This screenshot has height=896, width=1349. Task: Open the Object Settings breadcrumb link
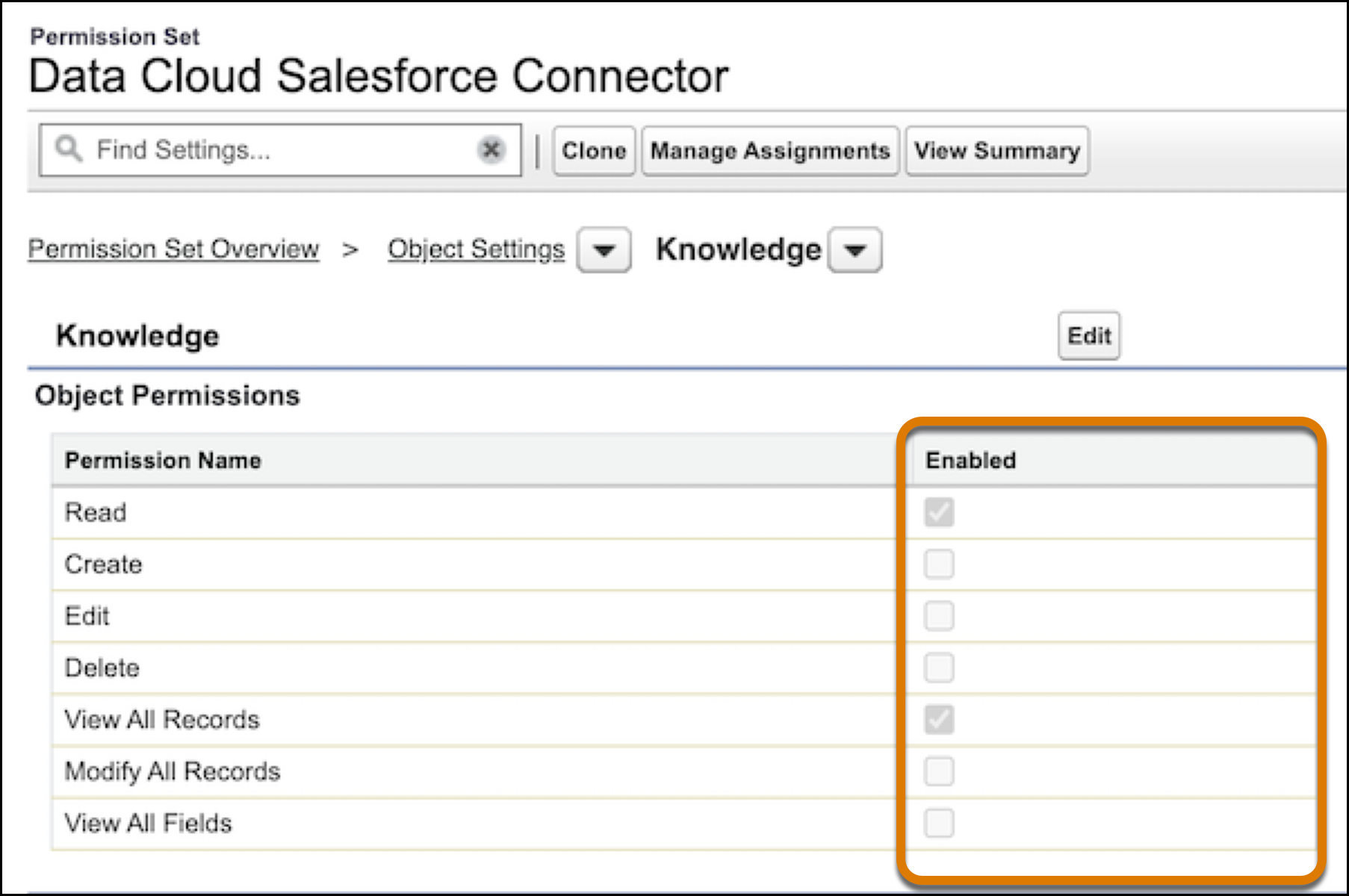(476, 249)
